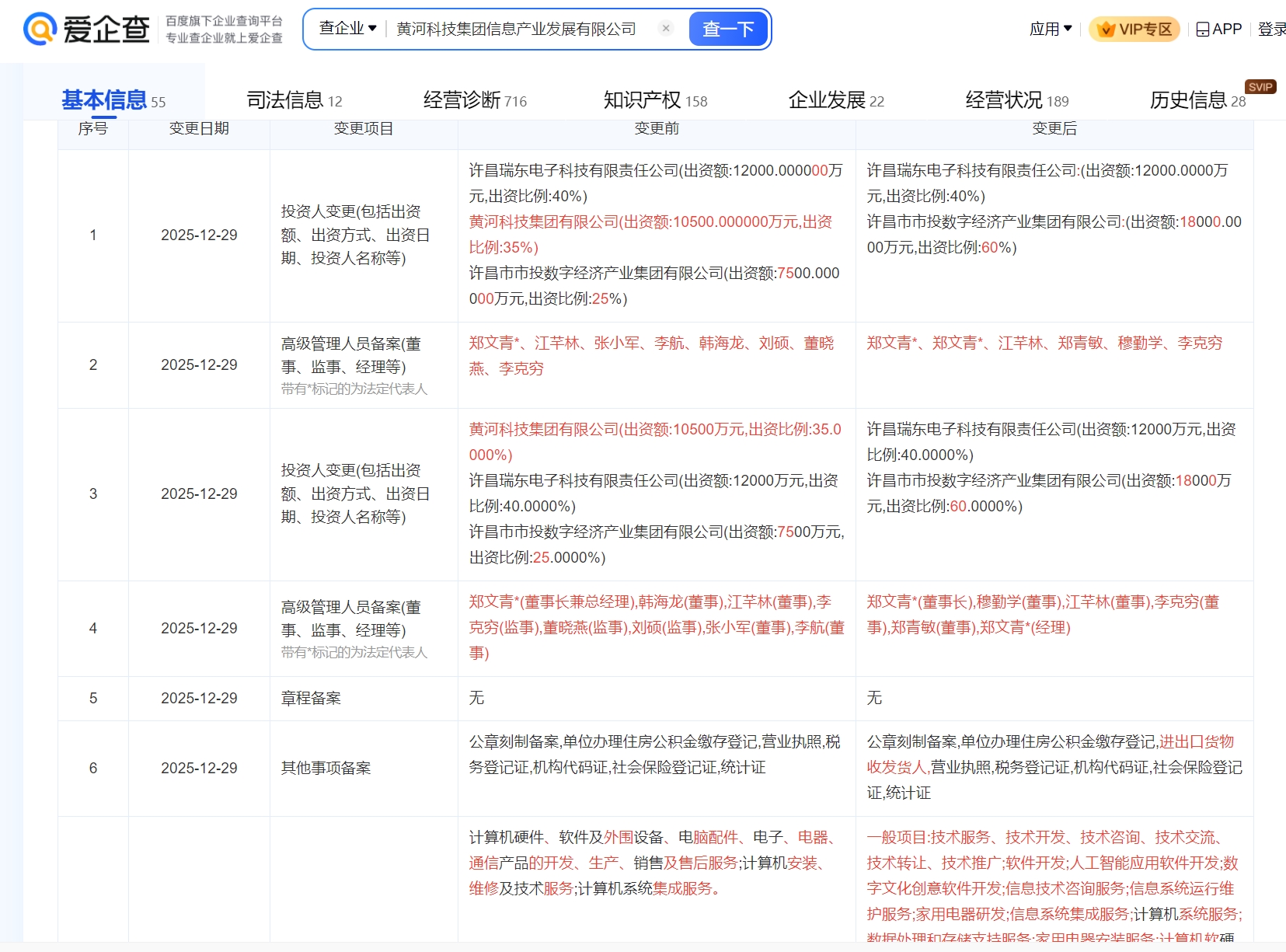Click 黄河科技集团有限公司 in row 1 变更前
The height and width of the screenshot is (952, 1286).
point(543,222)
